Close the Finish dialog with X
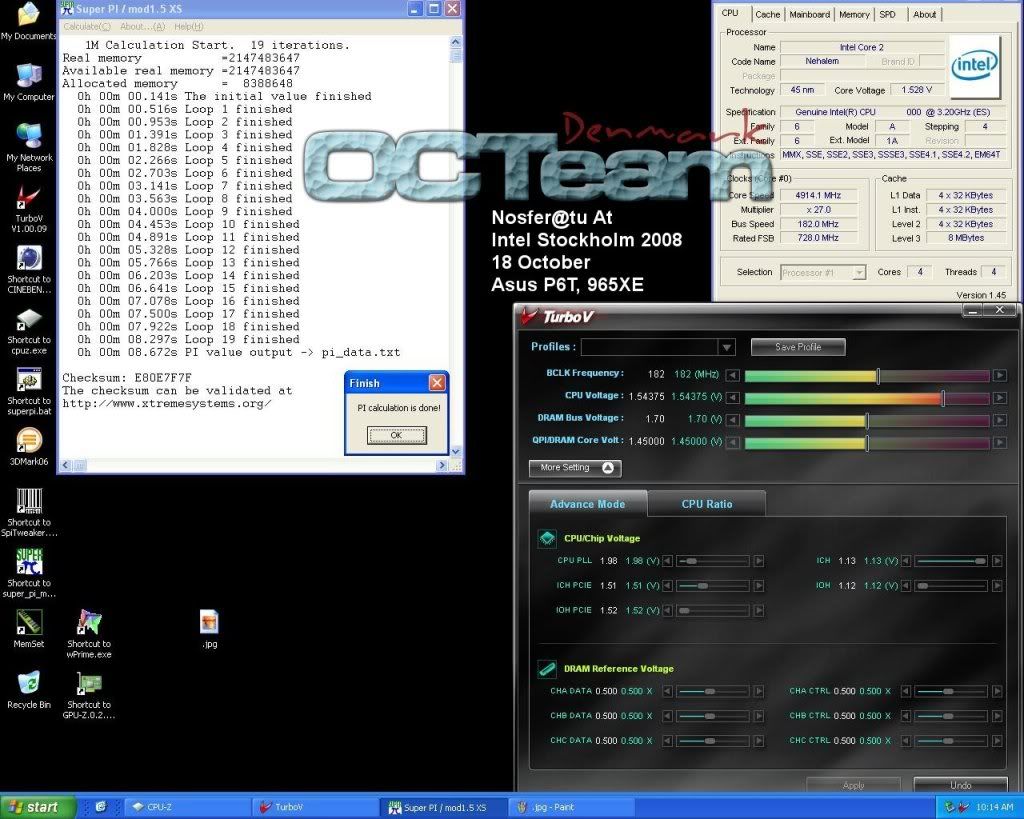This screenshot has height=819, width=1024. tap(437, 383)
